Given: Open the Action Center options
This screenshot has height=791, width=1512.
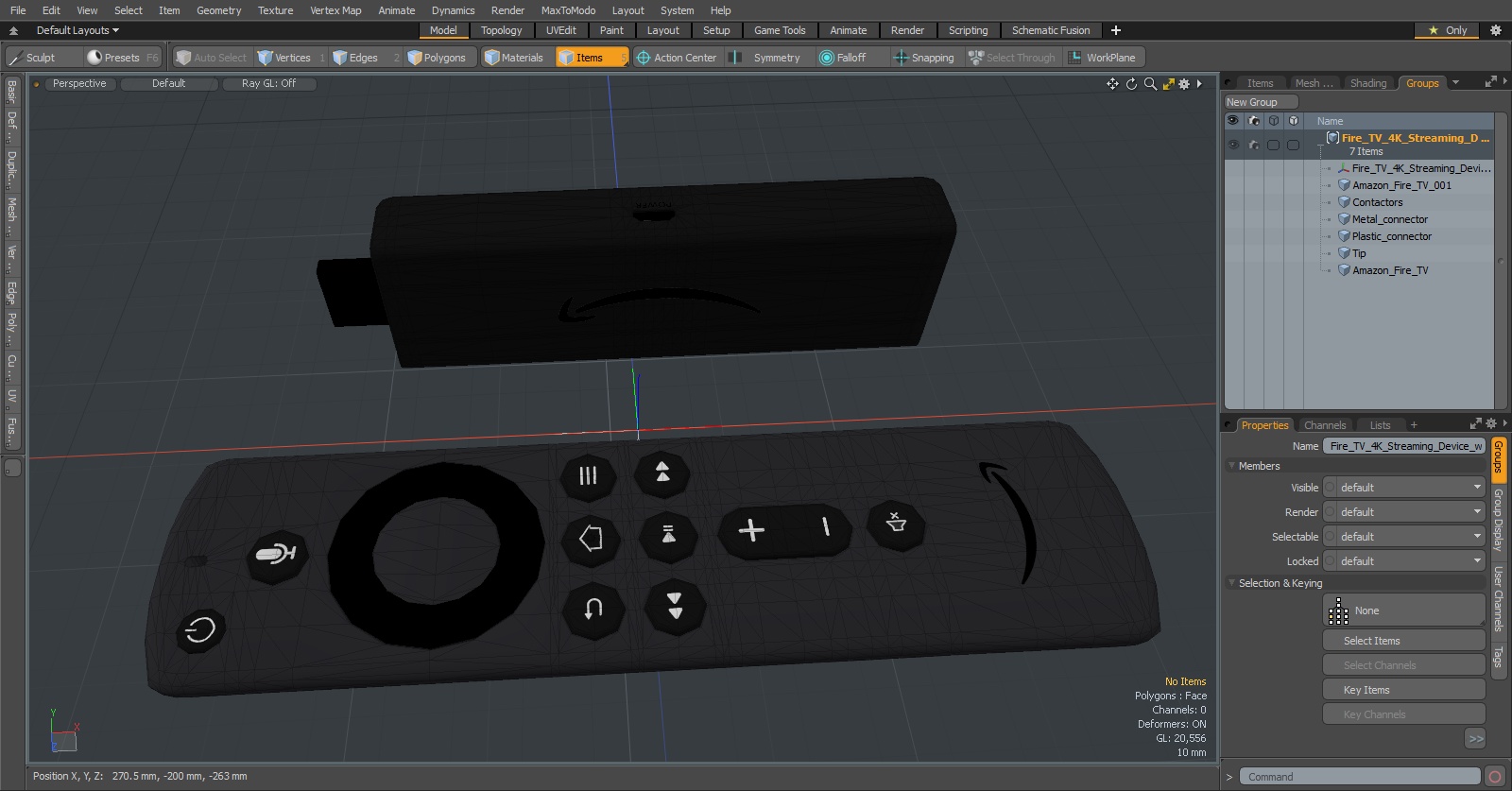Looking at the screenshot, I should [x=677, y=58].
